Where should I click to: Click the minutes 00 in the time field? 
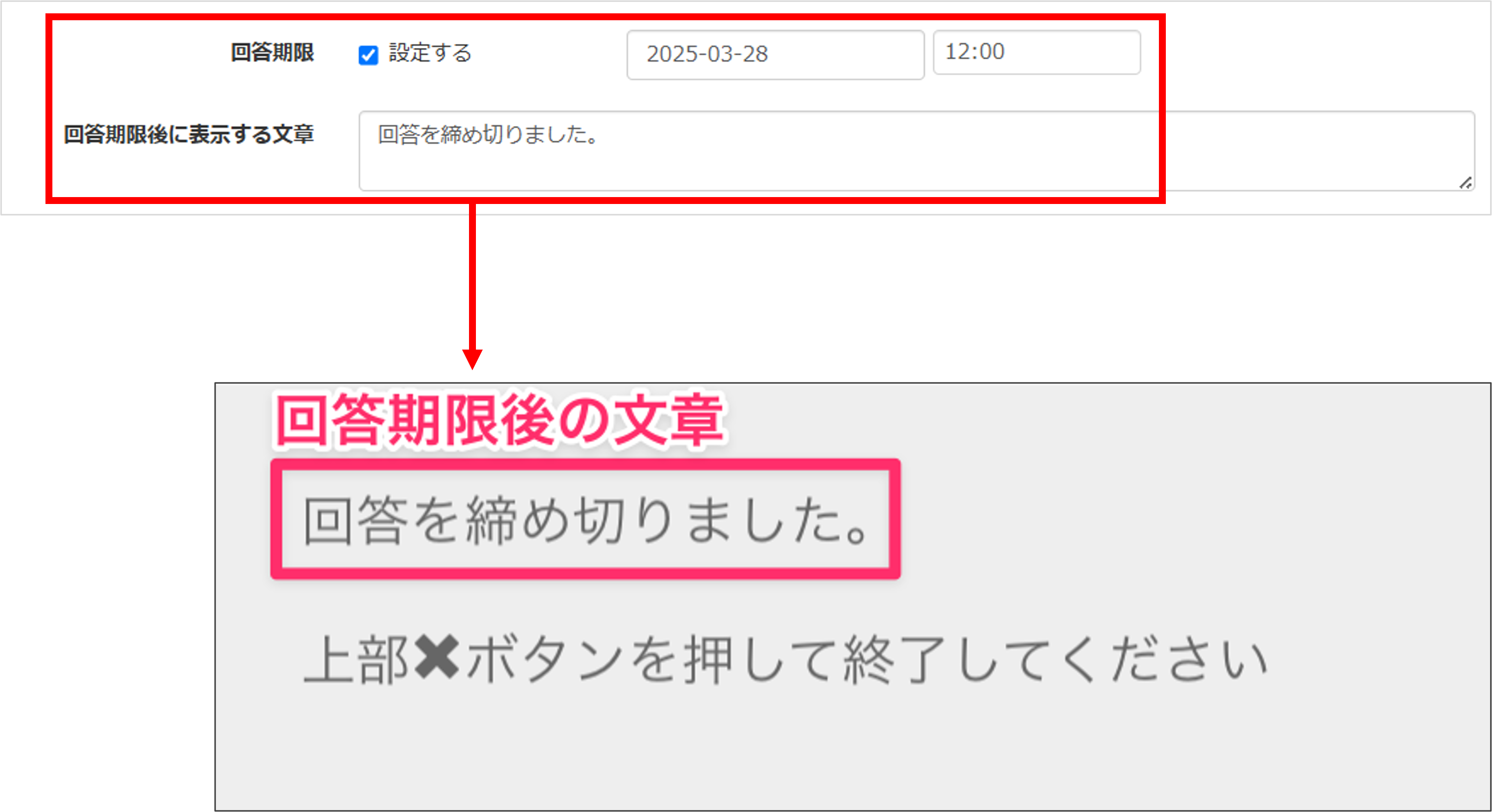[x=991, y=51]
